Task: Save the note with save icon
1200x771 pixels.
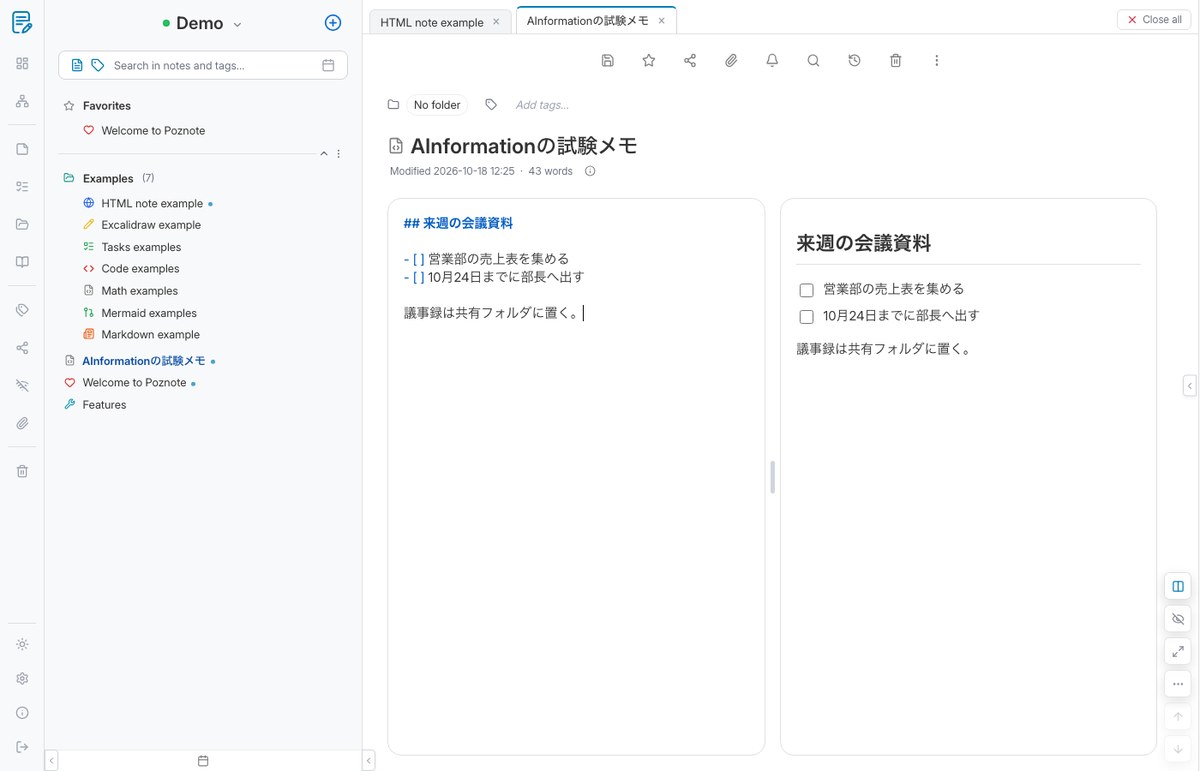Action: (607, 60)
